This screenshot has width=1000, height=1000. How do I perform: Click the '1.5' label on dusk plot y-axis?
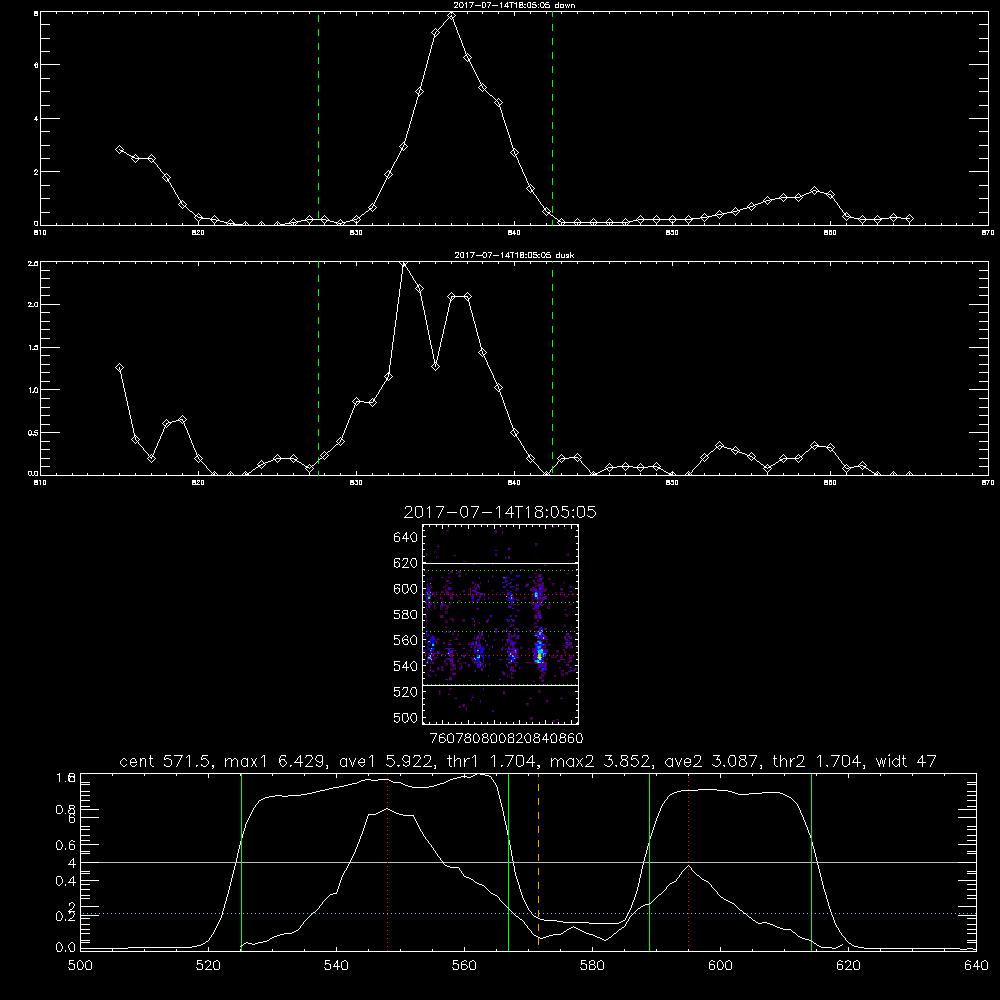pos(33,348)
